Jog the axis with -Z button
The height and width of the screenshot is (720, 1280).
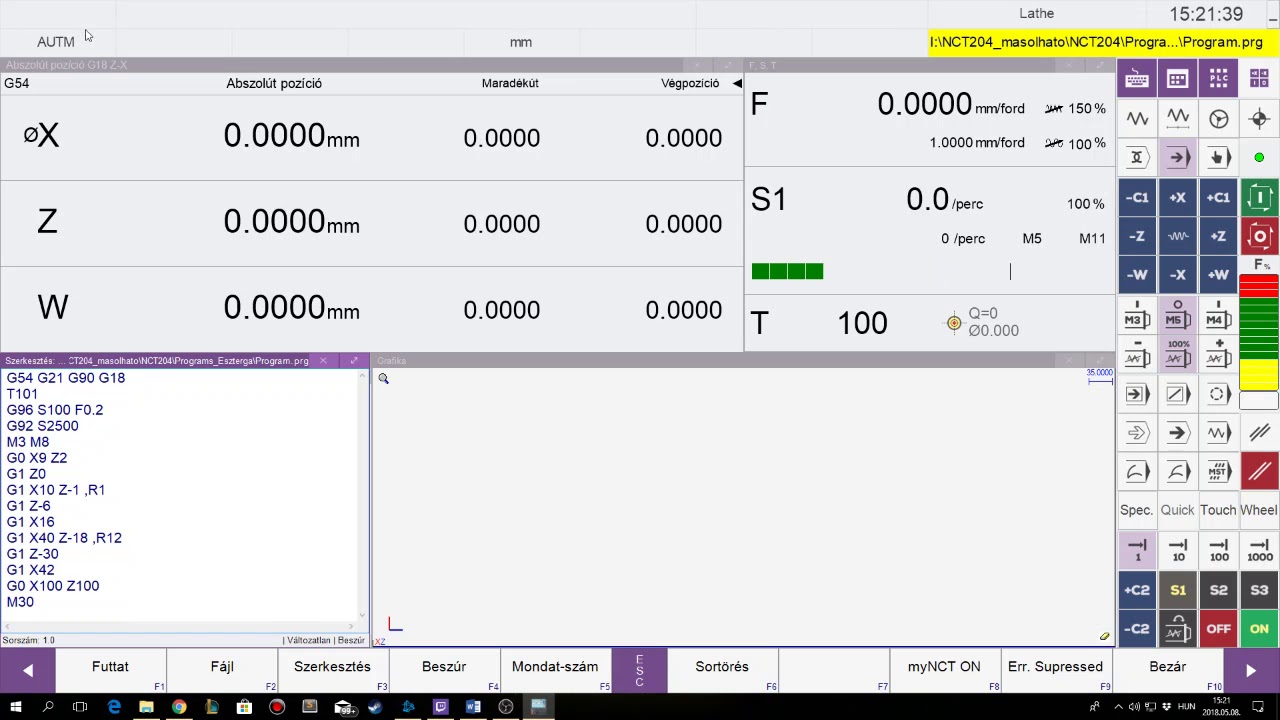coord(1137,236)
